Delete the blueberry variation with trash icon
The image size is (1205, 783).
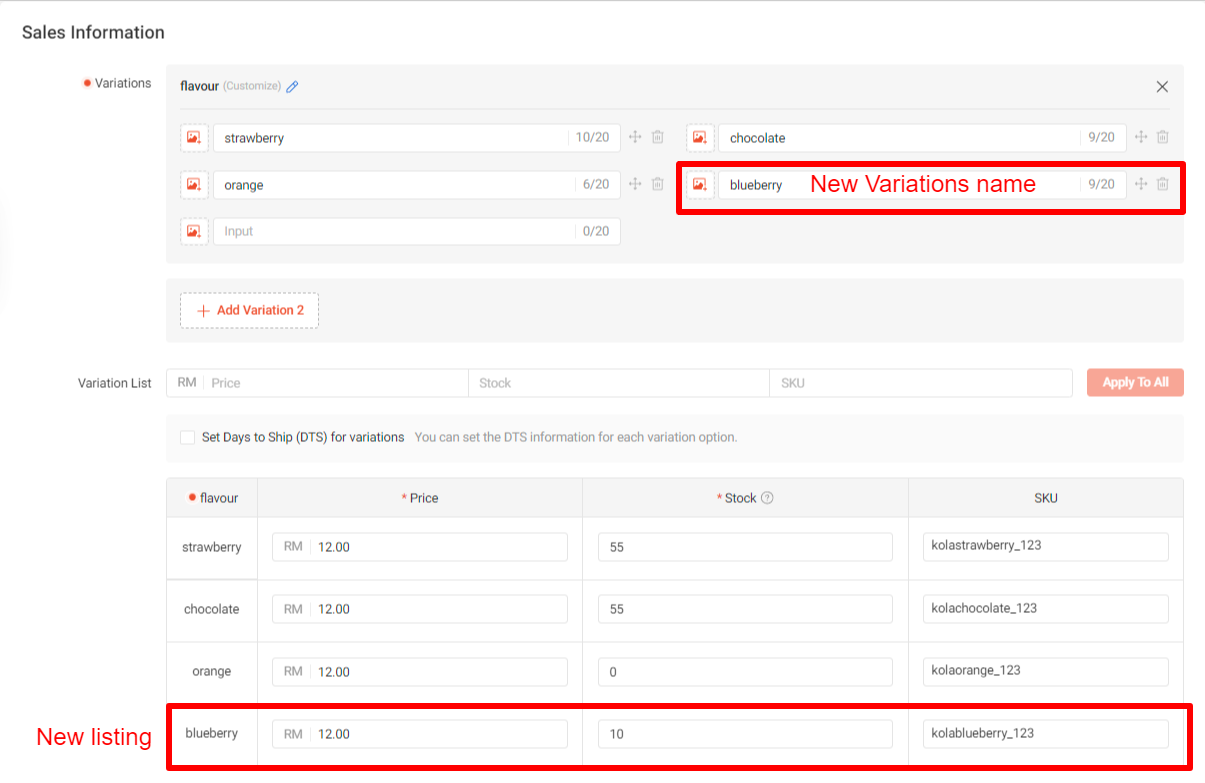click(x=1163, y=184)
